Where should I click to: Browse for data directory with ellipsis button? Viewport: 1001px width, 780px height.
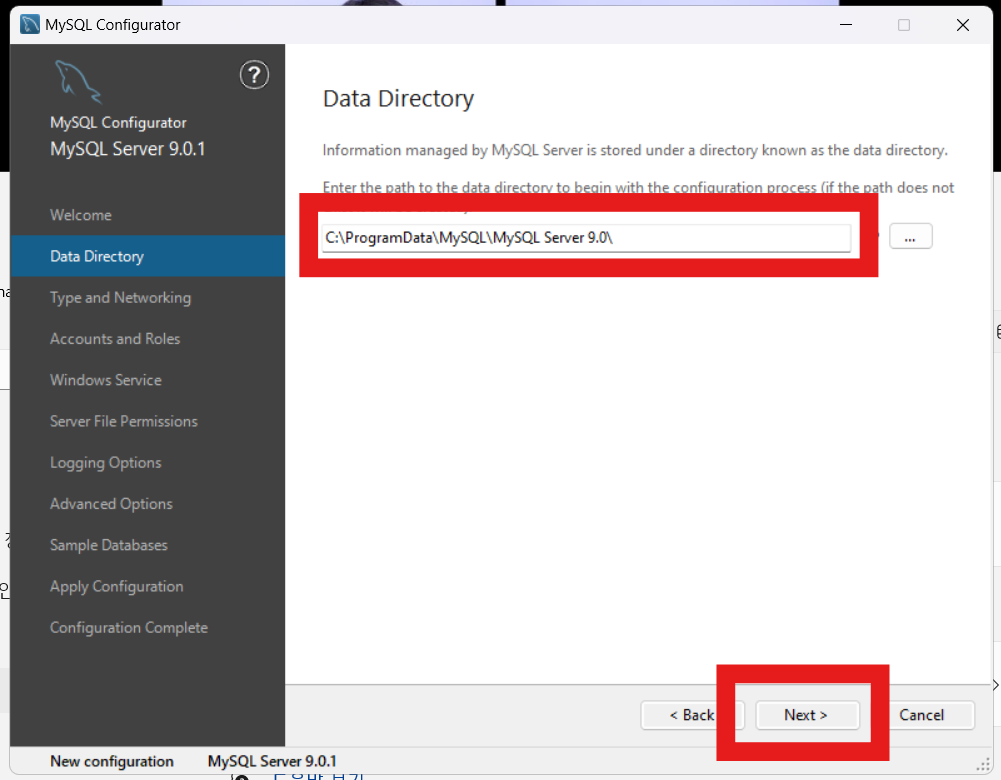910,237
